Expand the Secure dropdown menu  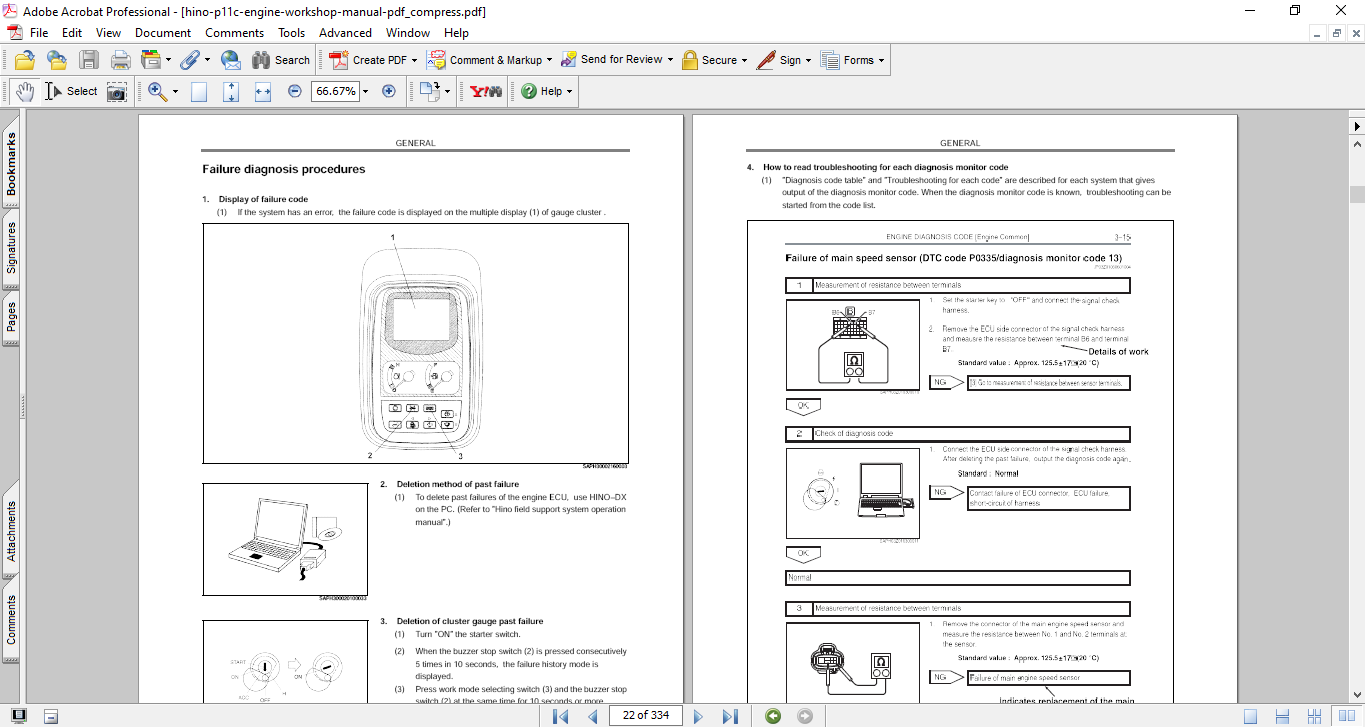[745, 60]
